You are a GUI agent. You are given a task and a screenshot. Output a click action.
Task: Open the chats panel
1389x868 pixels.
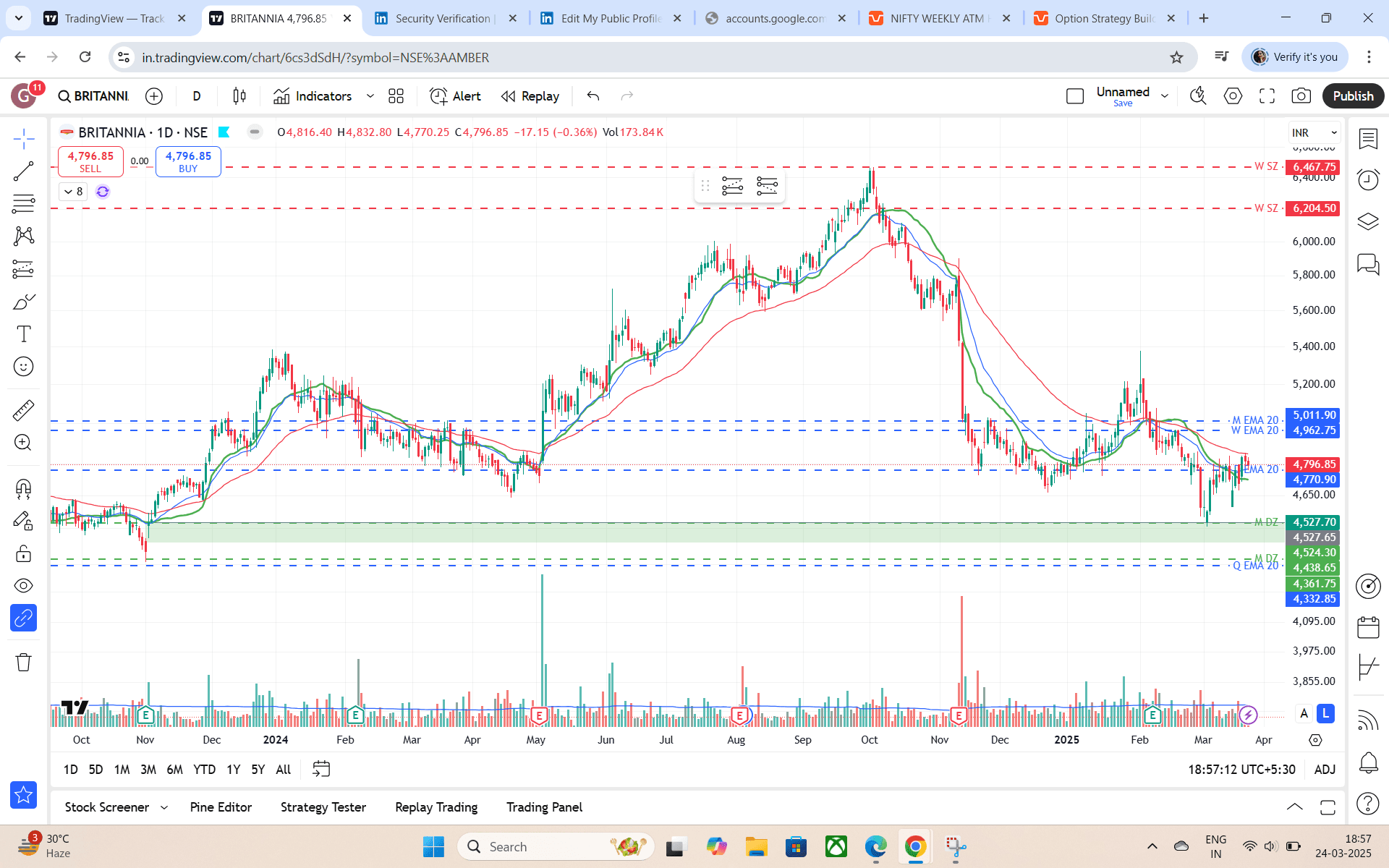(x=1368, y=264)
